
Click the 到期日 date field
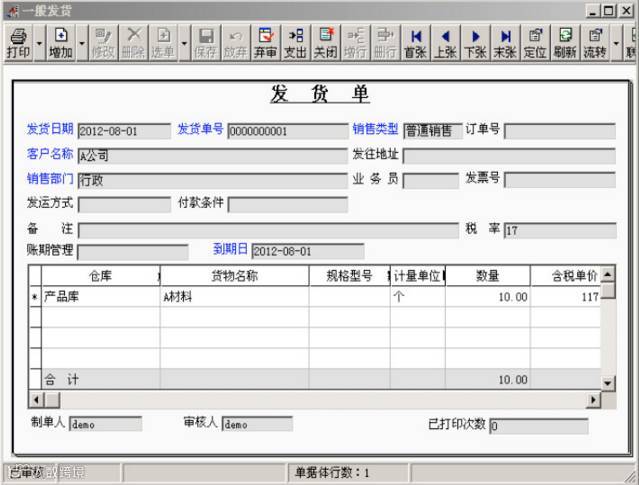coord(308,251)
